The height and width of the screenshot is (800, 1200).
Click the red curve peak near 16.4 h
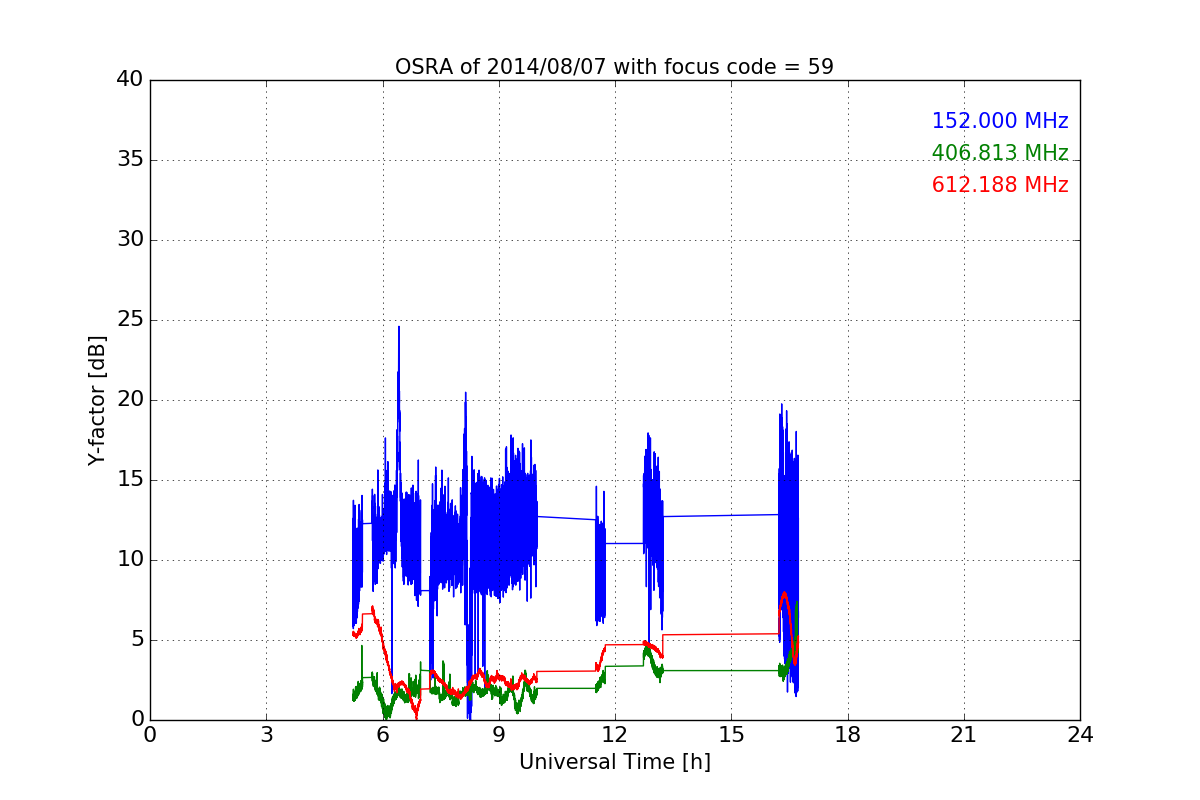pyautogui.click(x=785, y=594)
